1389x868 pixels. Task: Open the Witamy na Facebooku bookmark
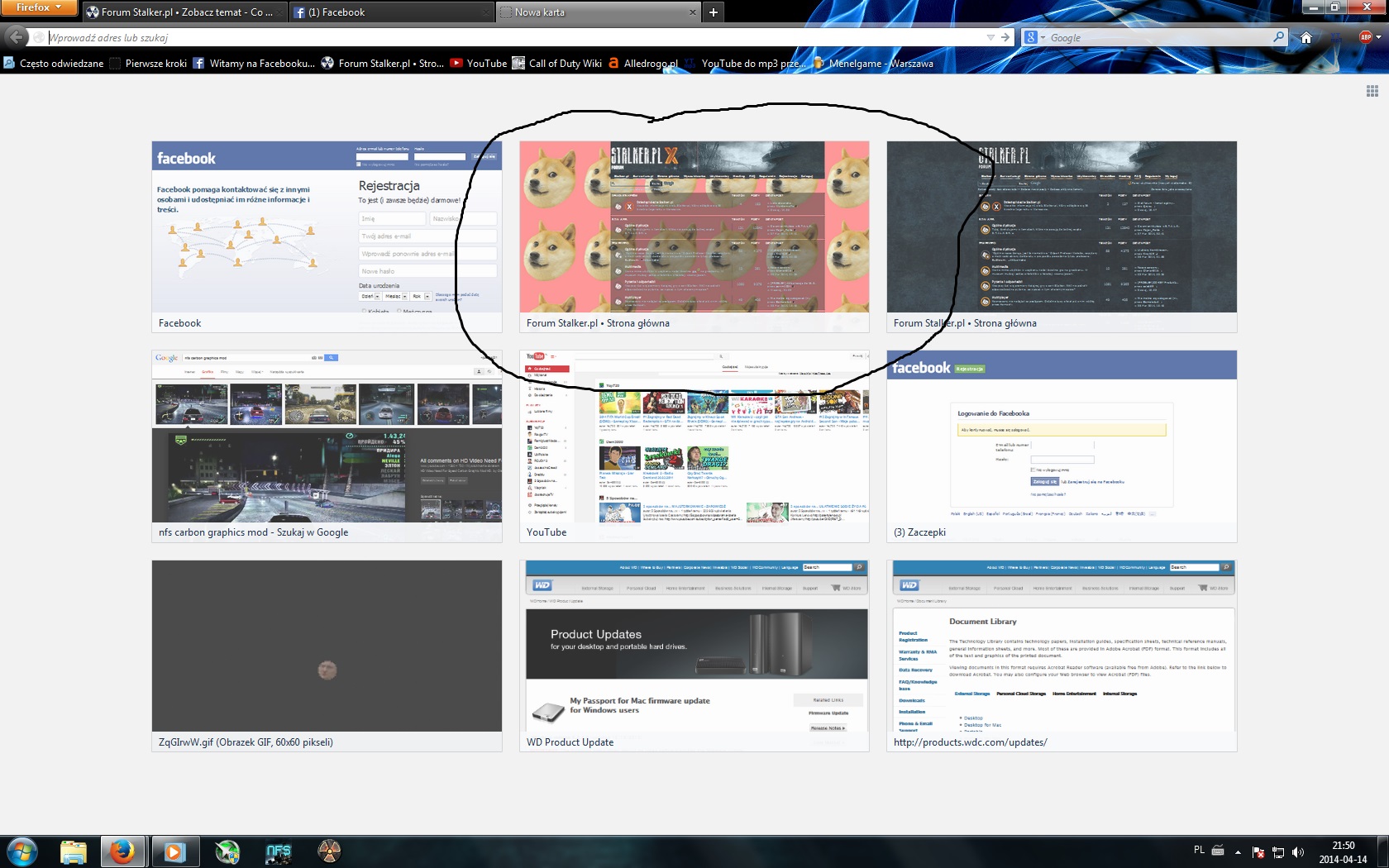coord(254,63)
